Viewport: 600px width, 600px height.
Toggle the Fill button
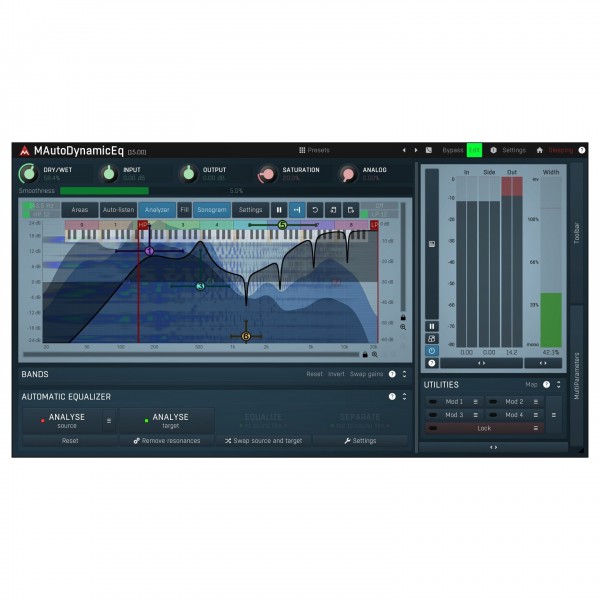click(184, 210)
